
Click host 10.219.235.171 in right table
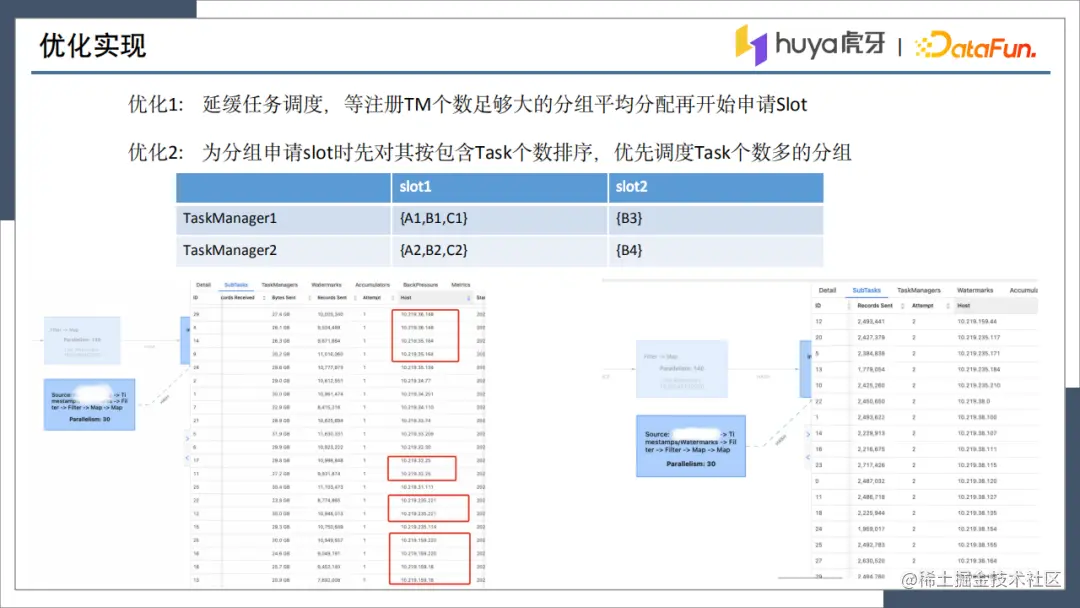point(978,353)
